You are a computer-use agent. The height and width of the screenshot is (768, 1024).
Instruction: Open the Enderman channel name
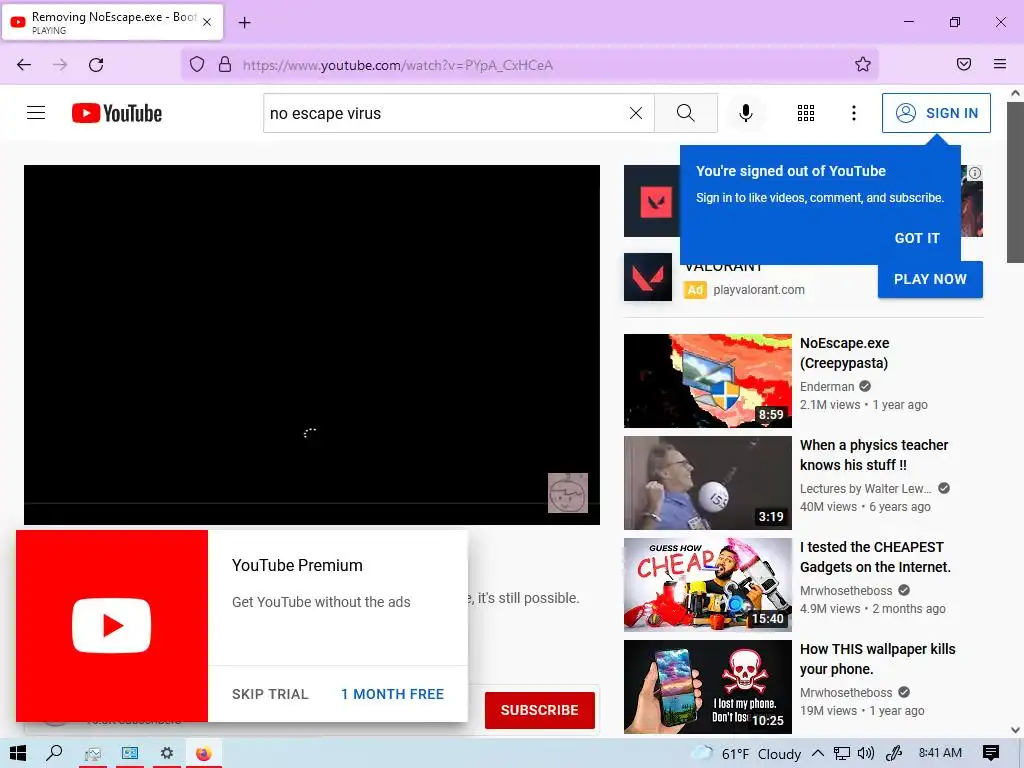click(827, 387)
